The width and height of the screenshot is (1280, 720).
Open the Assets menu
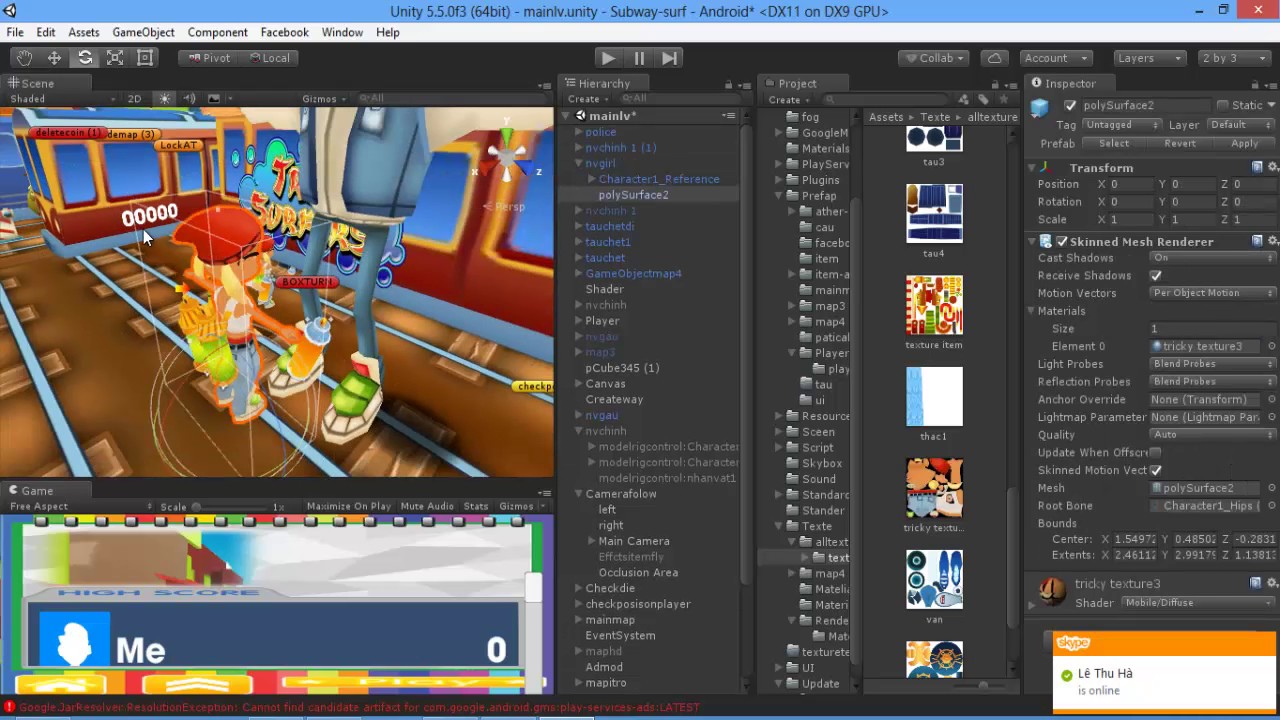tap(83, 32)
